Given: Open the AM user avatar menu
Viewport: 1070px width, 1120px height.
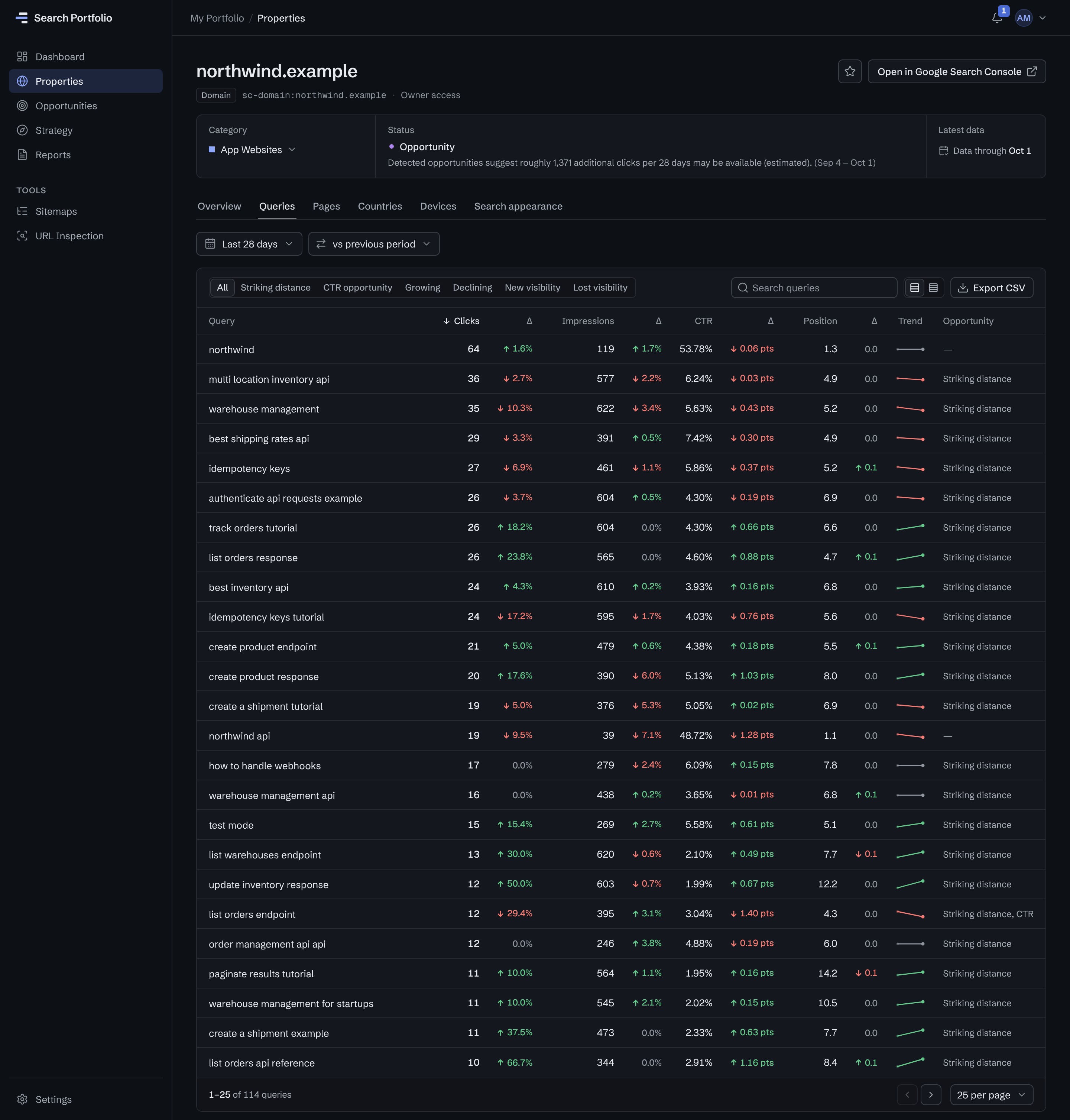Looking at the screenshot, I should tap(1024, 18).
